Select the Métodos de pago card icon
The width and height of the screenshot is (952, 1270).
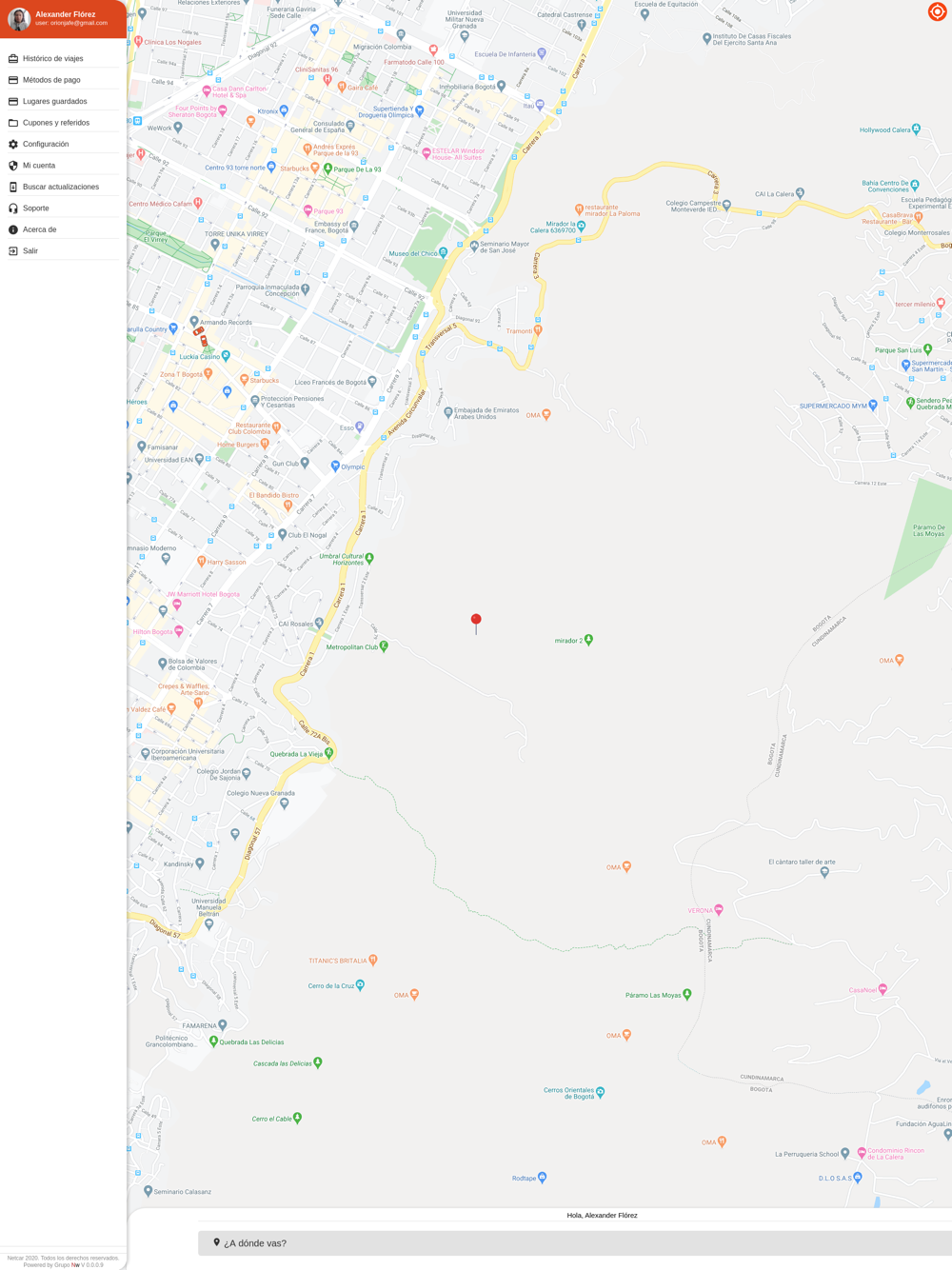click(x=13, y=80)
